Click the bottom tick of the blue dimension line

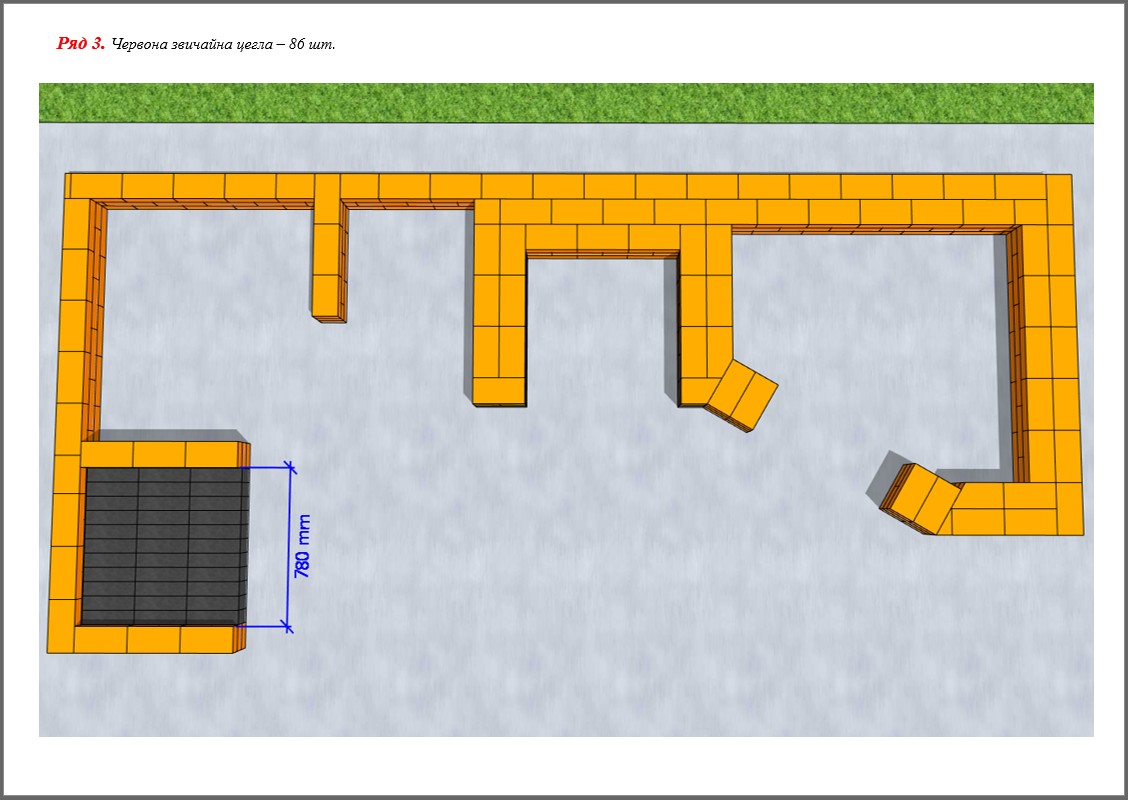point(289,627)
